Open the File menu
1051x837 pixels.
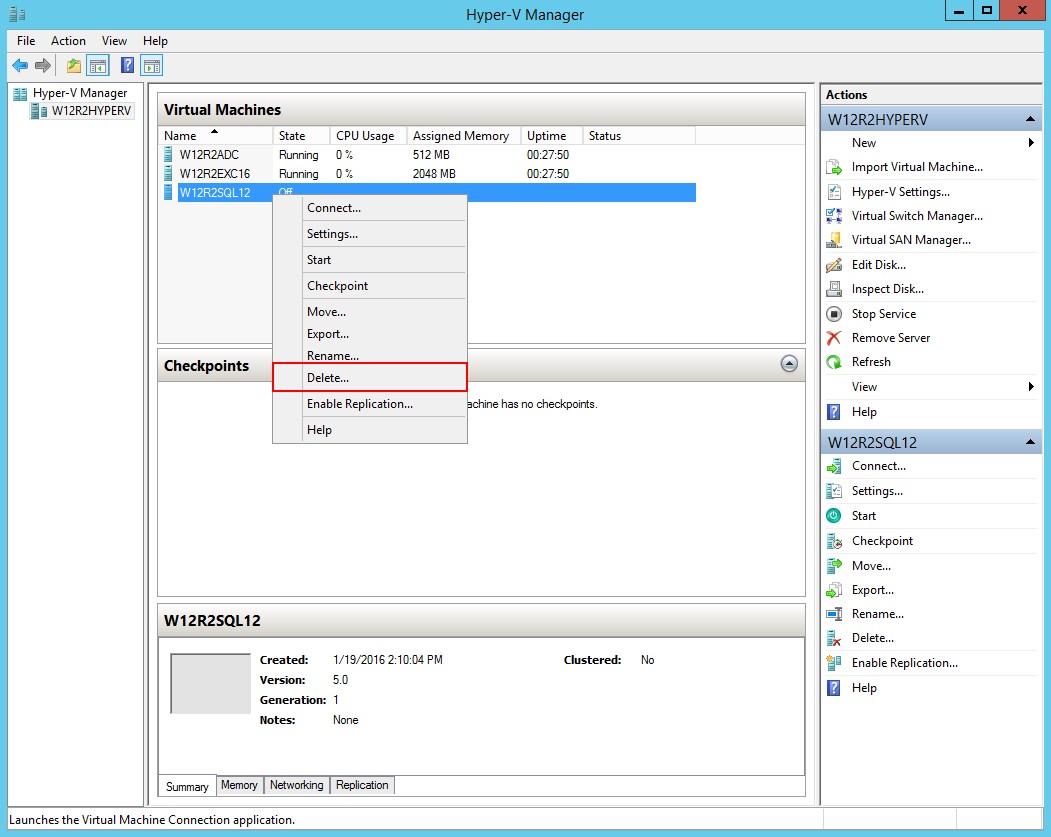click(26, 41)
